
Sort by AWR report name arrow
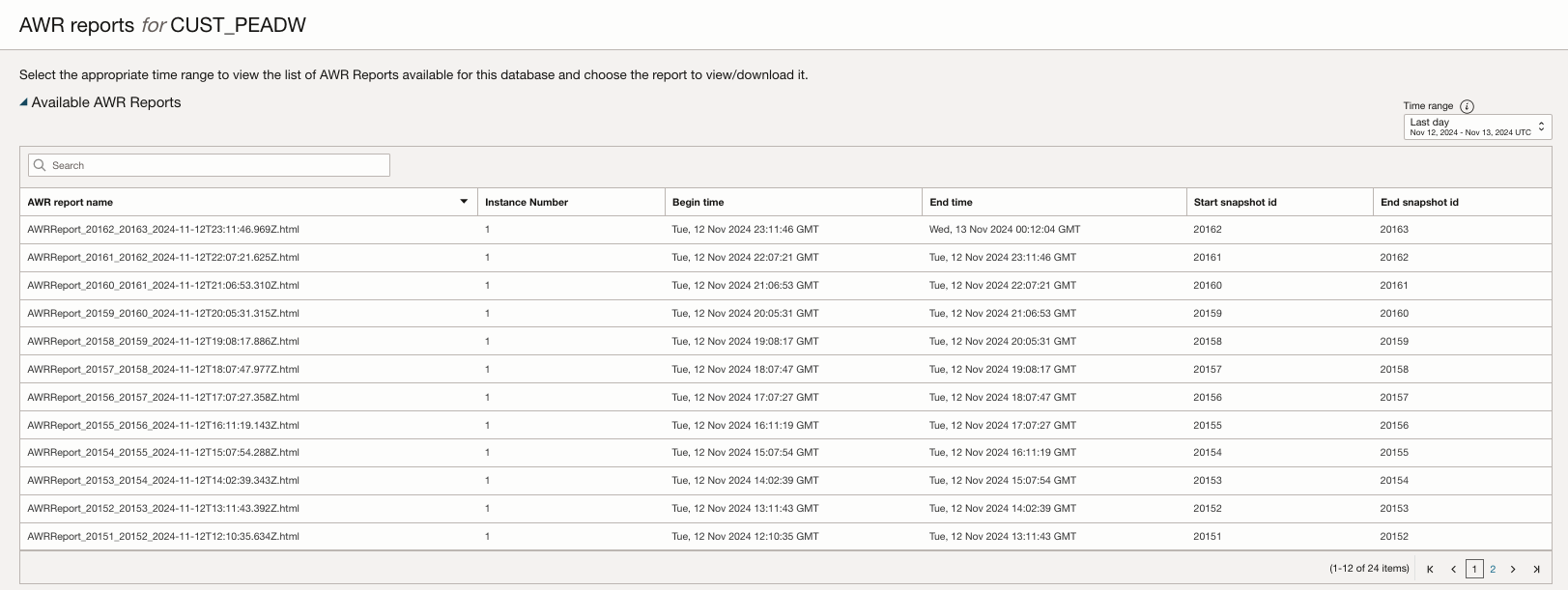[x=464, y=202]
